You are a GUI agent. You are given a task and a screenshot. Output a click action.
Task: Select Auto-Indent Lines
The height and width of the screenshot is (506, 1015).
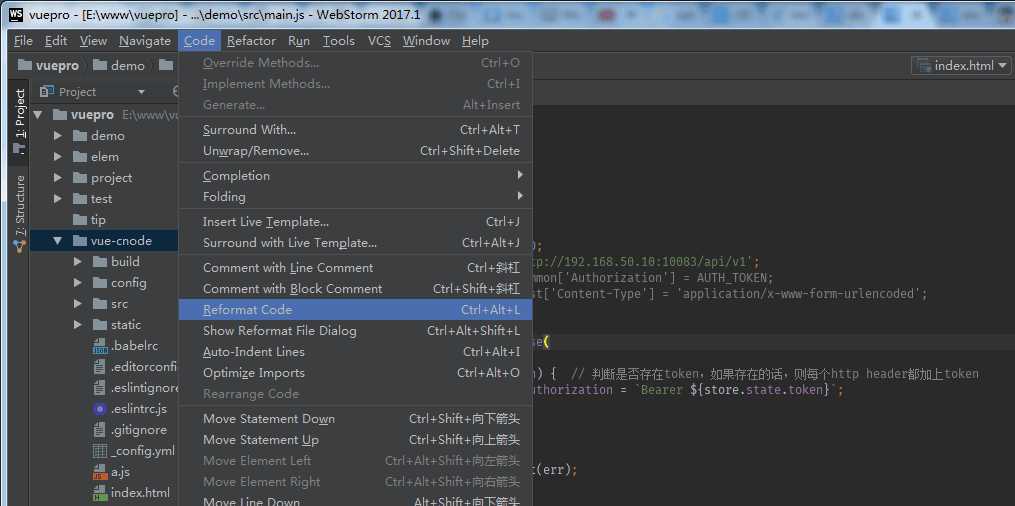click(355, 351)
